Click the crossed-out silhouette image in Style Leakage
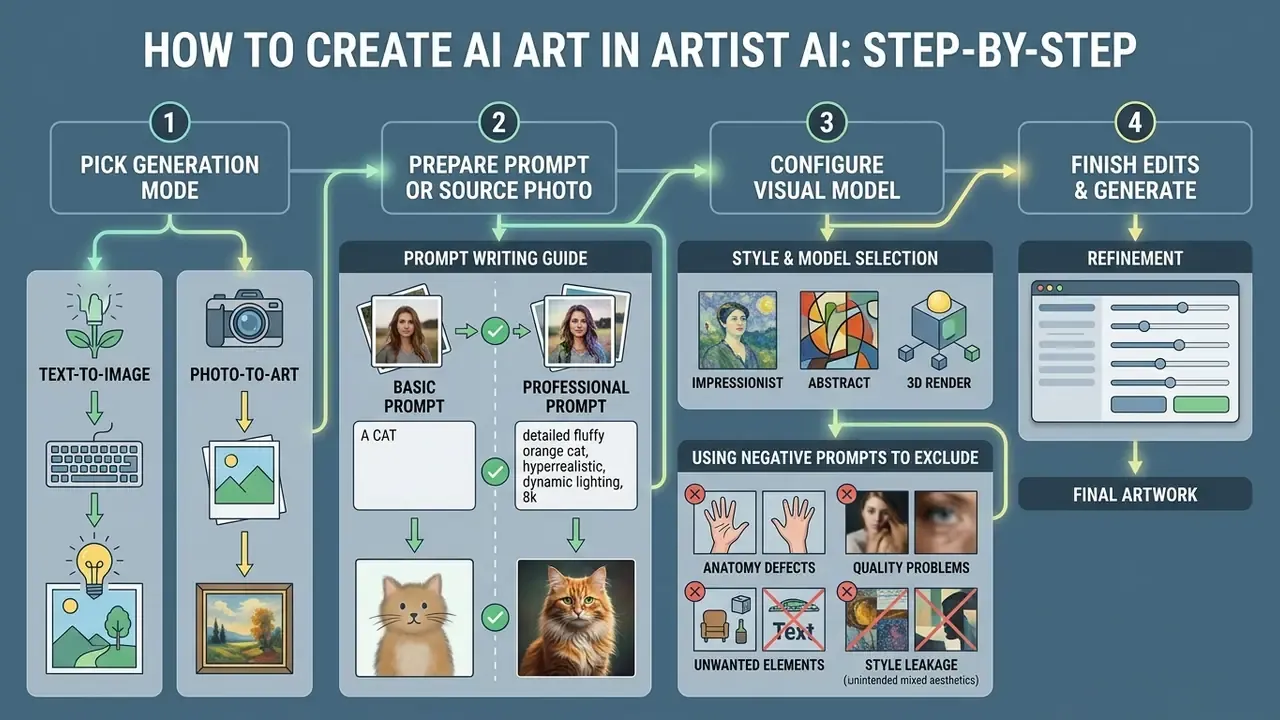Screen dimensions: 1280x720 946,620
